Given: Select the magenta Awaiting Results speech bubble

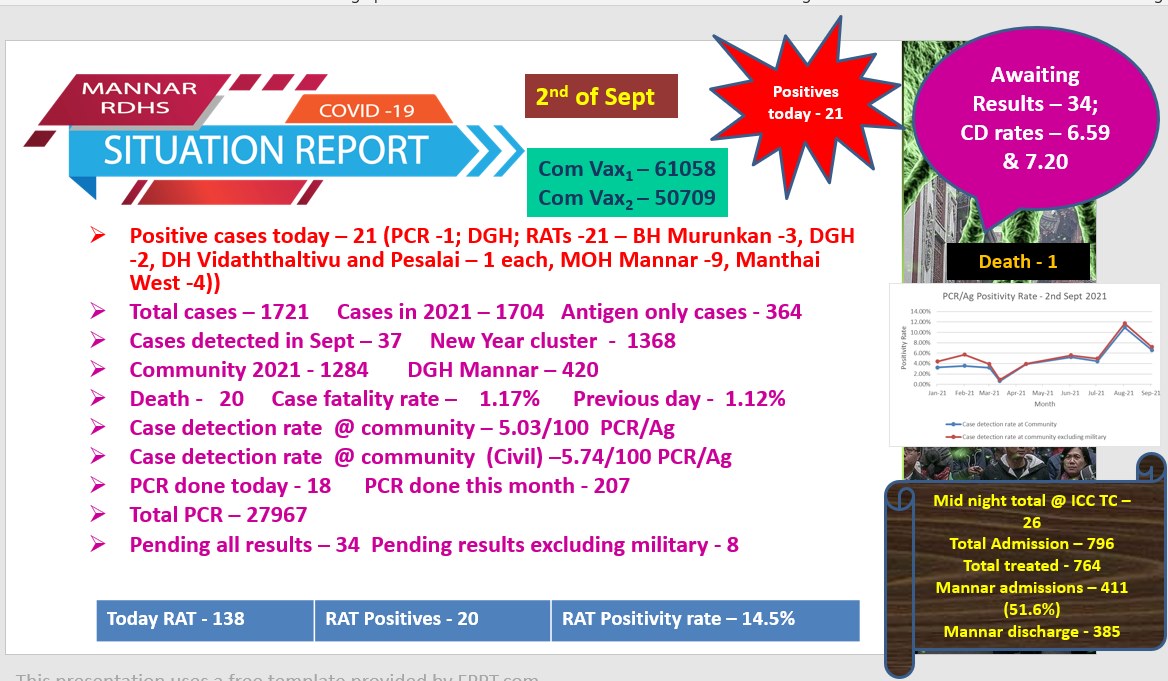Looking at the screenshot, I should click(1035, 121).
